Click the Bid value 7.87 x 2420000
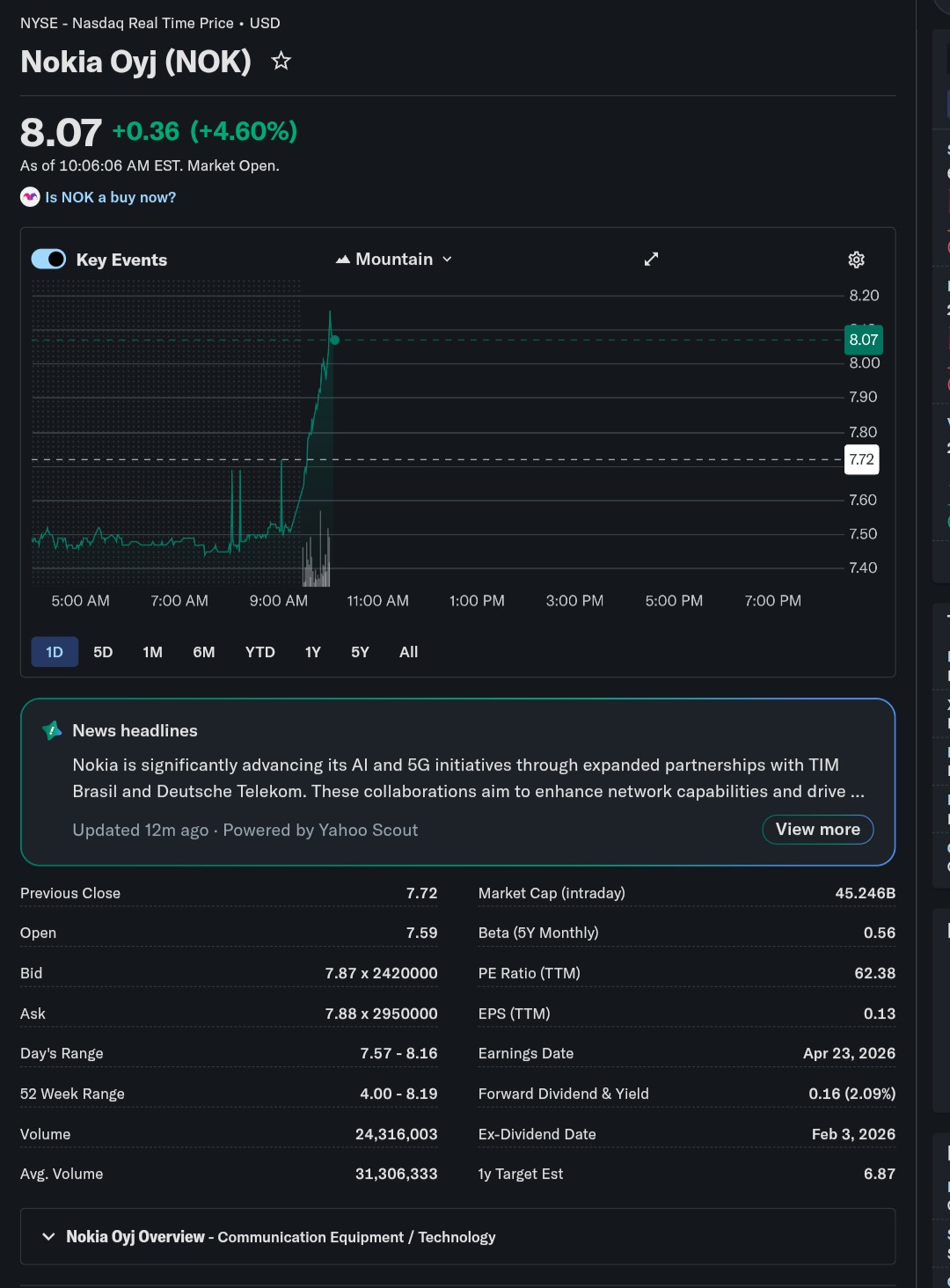 point(381,973)
